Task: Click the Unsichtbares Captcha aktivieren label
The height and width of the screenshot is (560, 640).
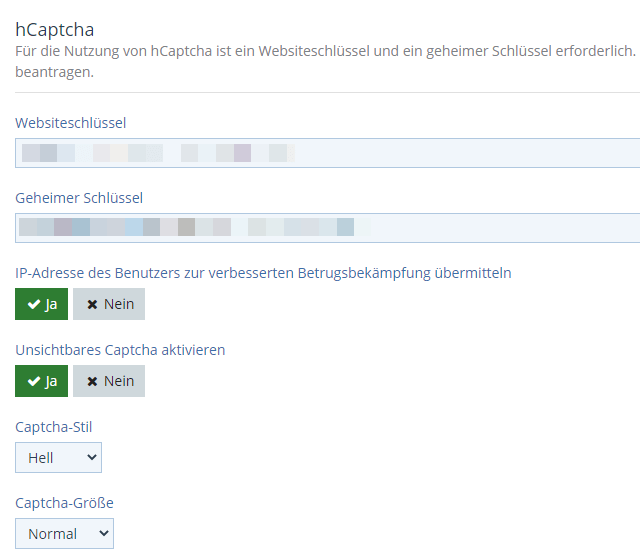Action: point(120,350)
